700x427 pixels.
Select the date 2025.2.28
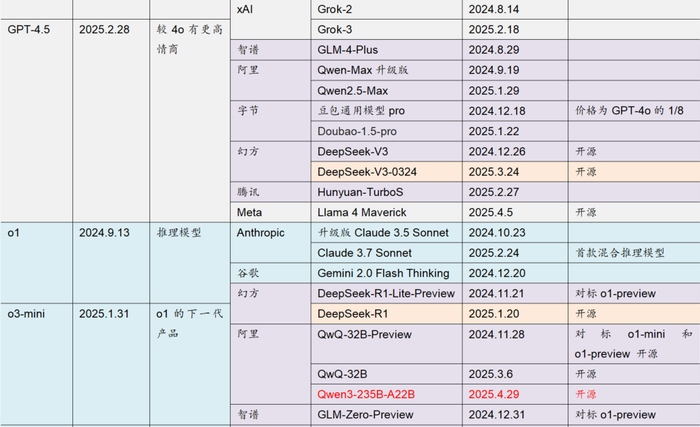pyautogui.click(x=104, y=29)
